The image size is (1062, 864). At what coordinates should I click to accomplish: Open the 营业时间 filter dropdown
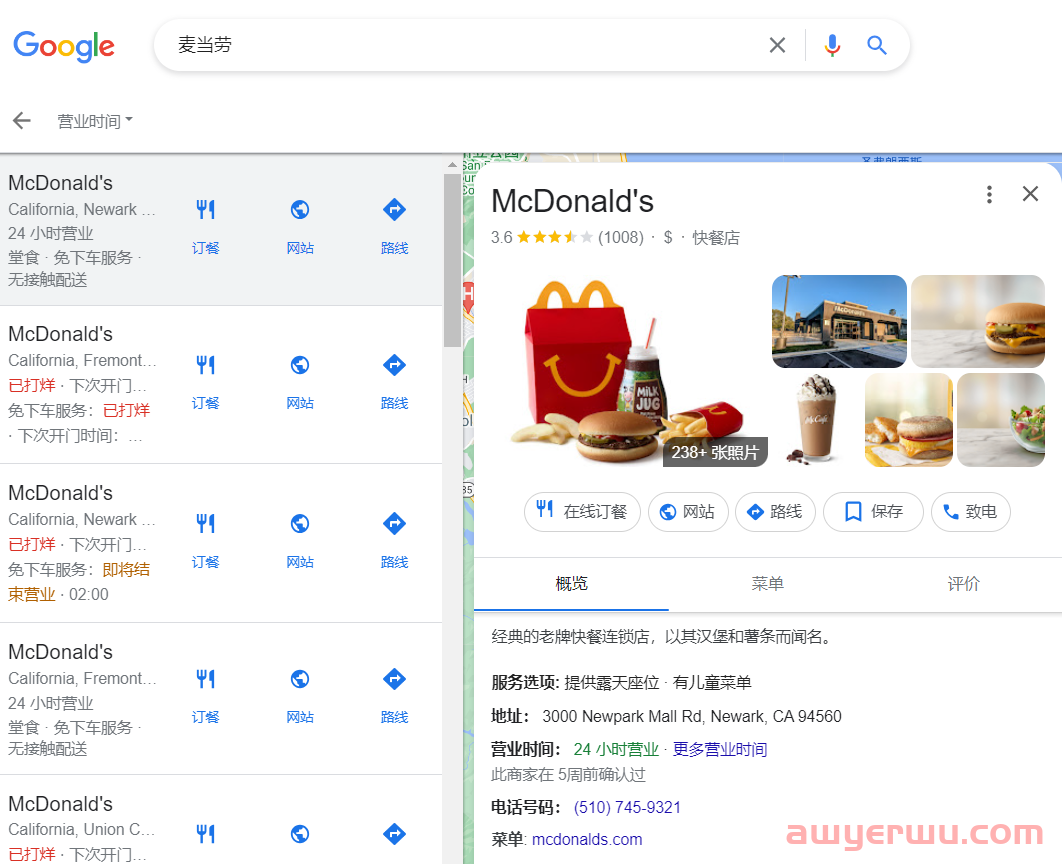tap(95, 121)
